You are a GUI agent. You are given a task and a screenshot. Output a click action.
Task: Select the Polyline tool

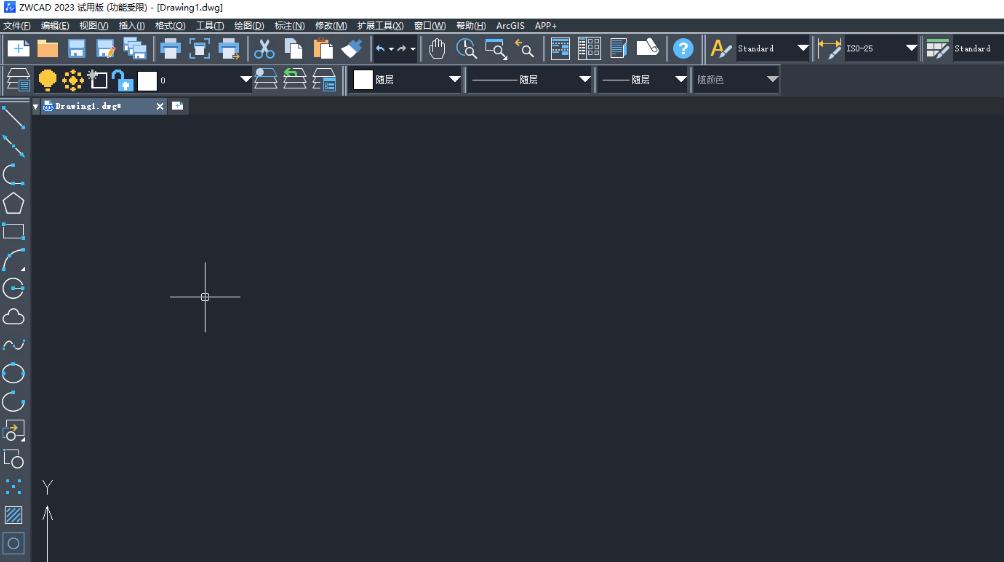[13, 175]
